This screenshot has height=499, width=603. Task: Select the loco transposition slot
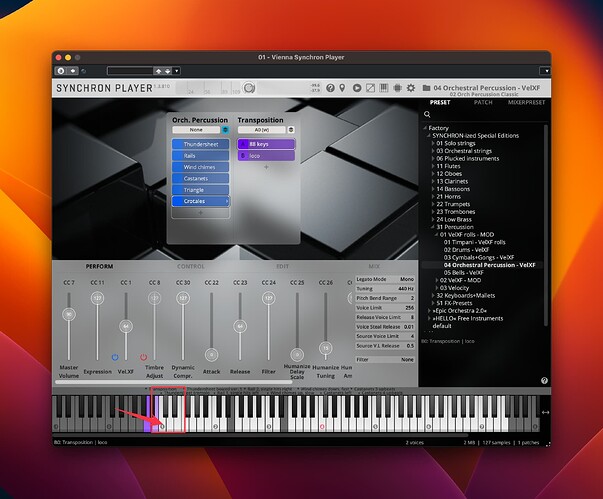[x=266, y=156]
